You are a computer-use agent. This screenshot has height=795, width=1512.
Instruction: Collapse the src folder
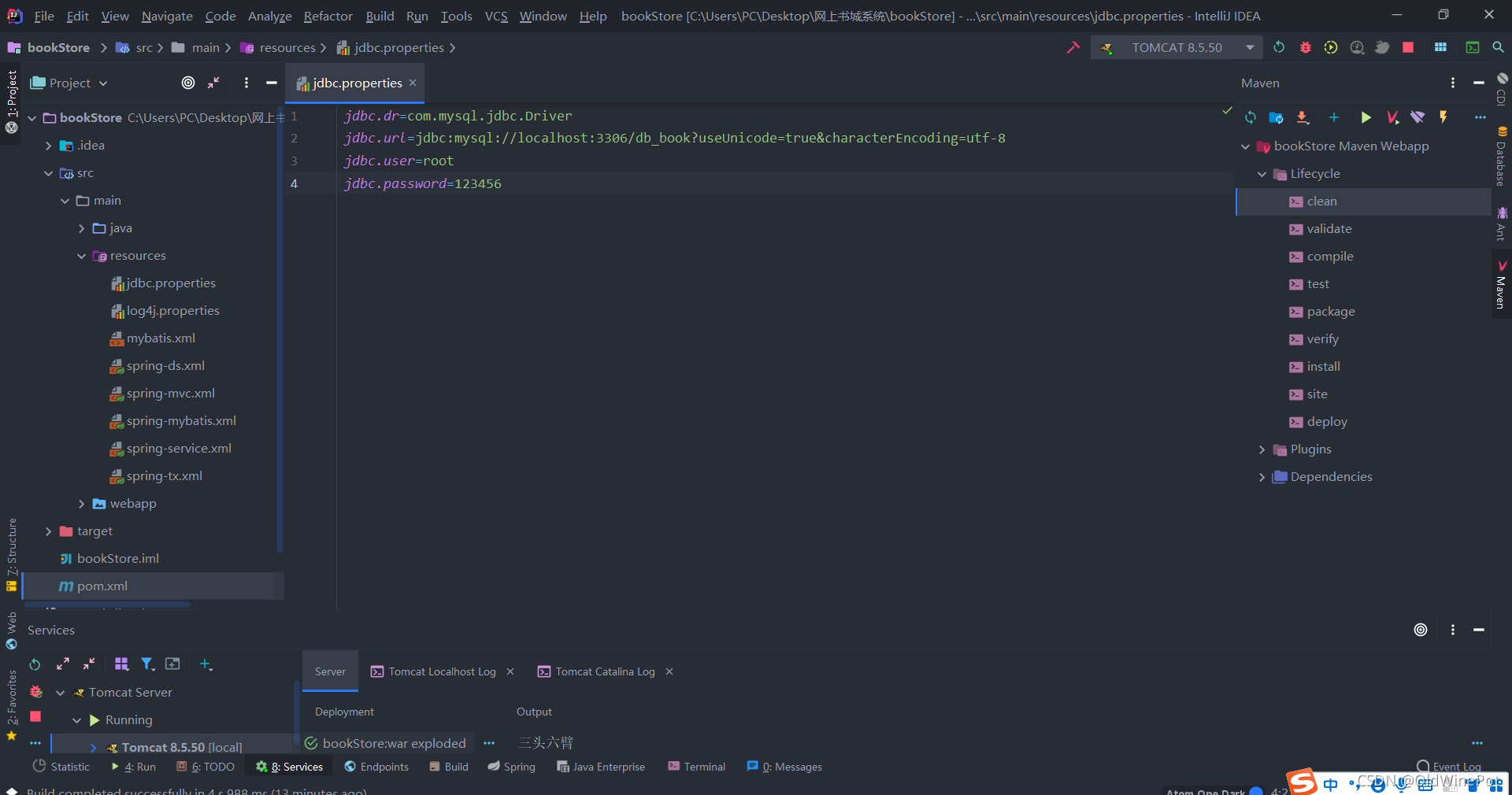click(49, 173)
